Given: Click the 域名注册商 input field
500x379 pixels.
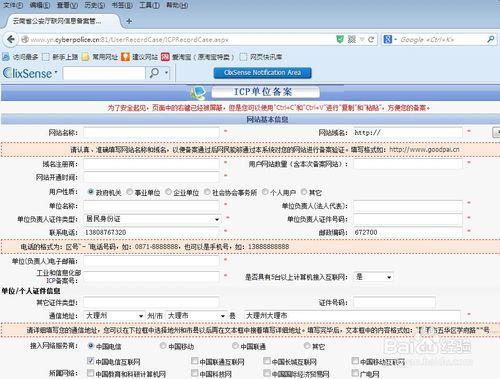Looking at the screenshot, I should coord(151,164).
